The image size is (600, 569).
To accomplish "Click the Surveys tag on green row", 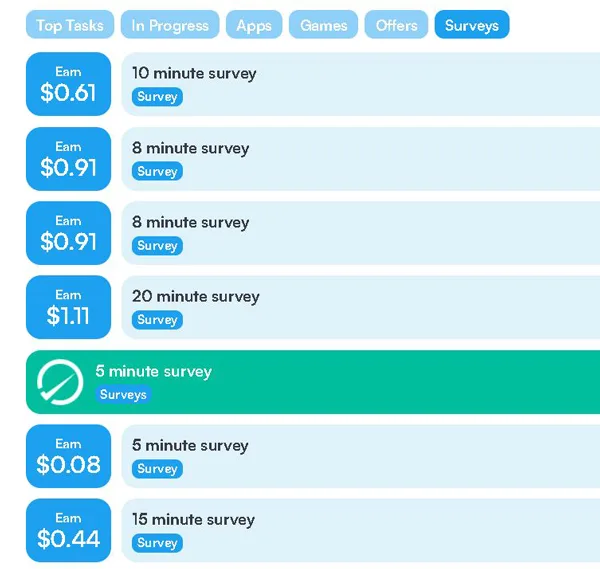I will coord(123,395).
